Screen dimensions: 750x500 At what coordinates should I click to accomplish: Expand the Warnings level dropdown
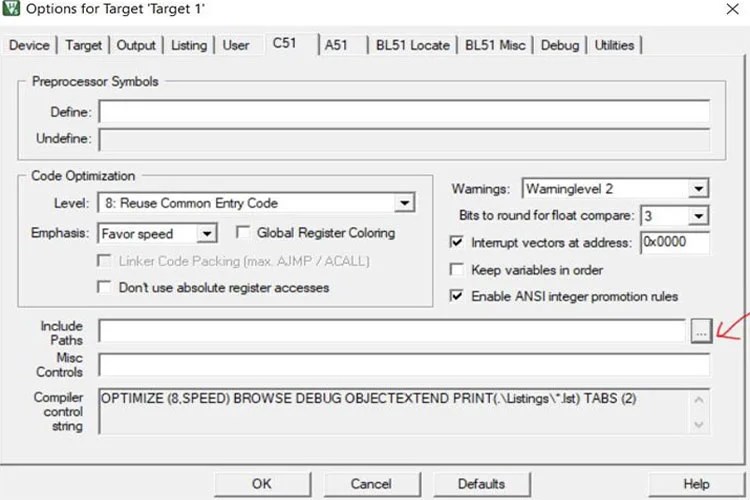[698, 189]
